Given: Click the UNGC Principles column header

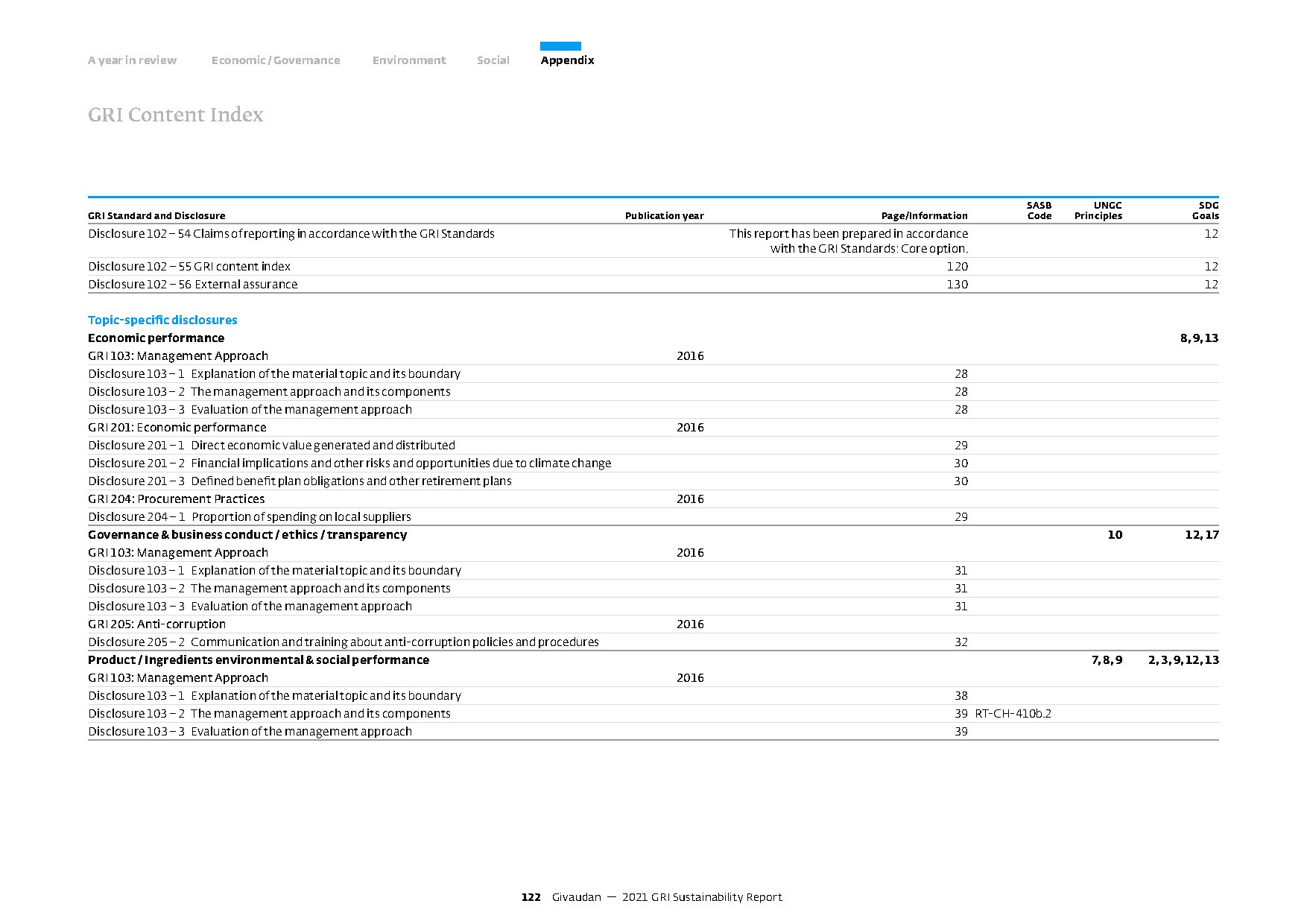Looking at the screenshot, I should click(1098, 211).
